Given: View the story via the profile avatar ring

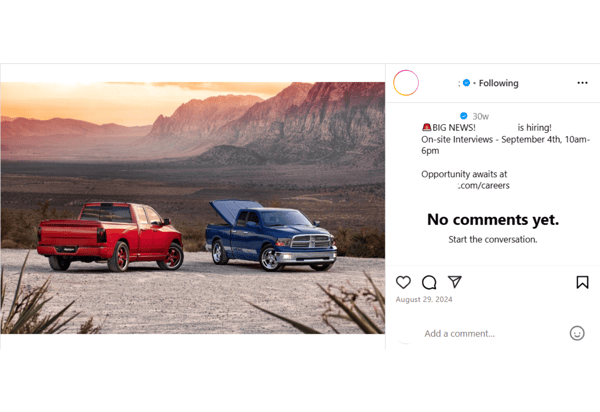Looking at the screenshot, I should point(406,83).
